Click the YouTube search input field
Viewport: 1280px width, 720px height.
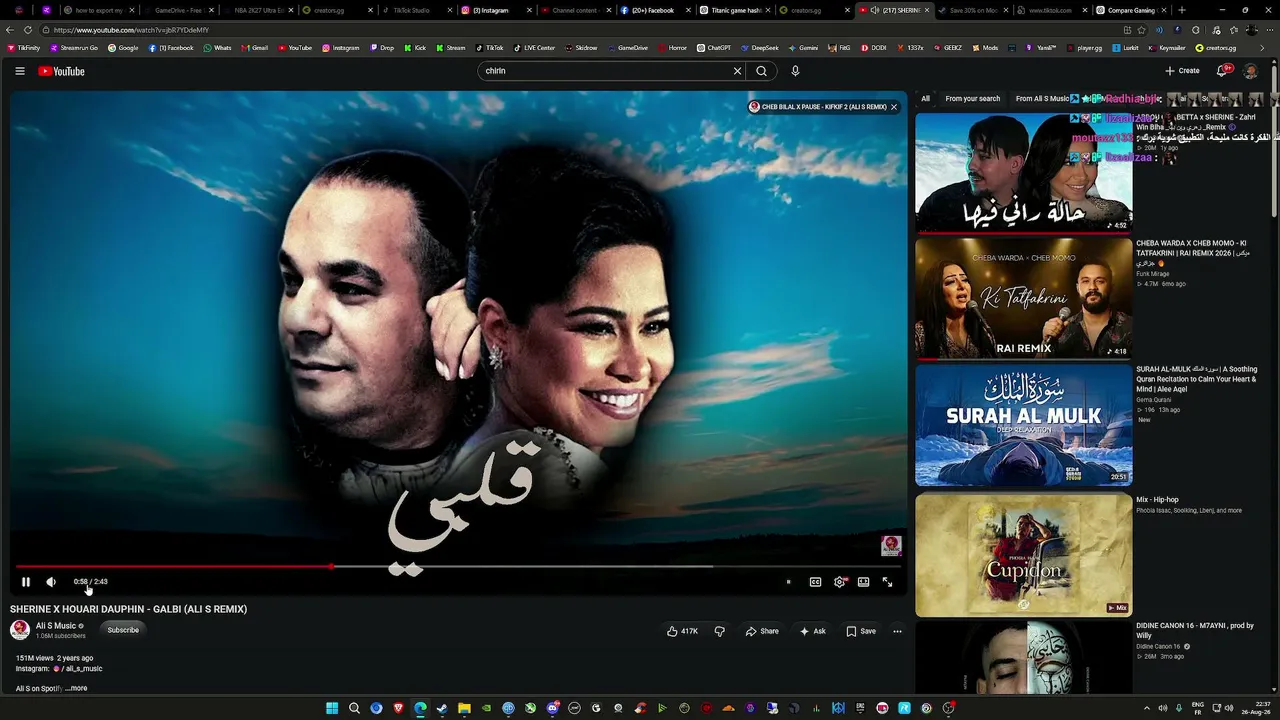pos(605,71)
